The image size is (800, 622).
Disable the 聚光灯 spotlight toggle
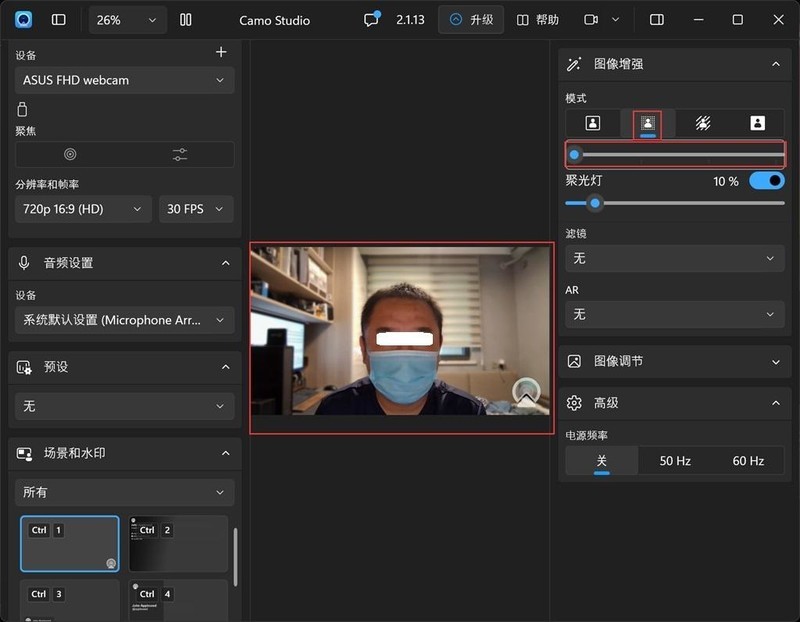pos(766,181)
